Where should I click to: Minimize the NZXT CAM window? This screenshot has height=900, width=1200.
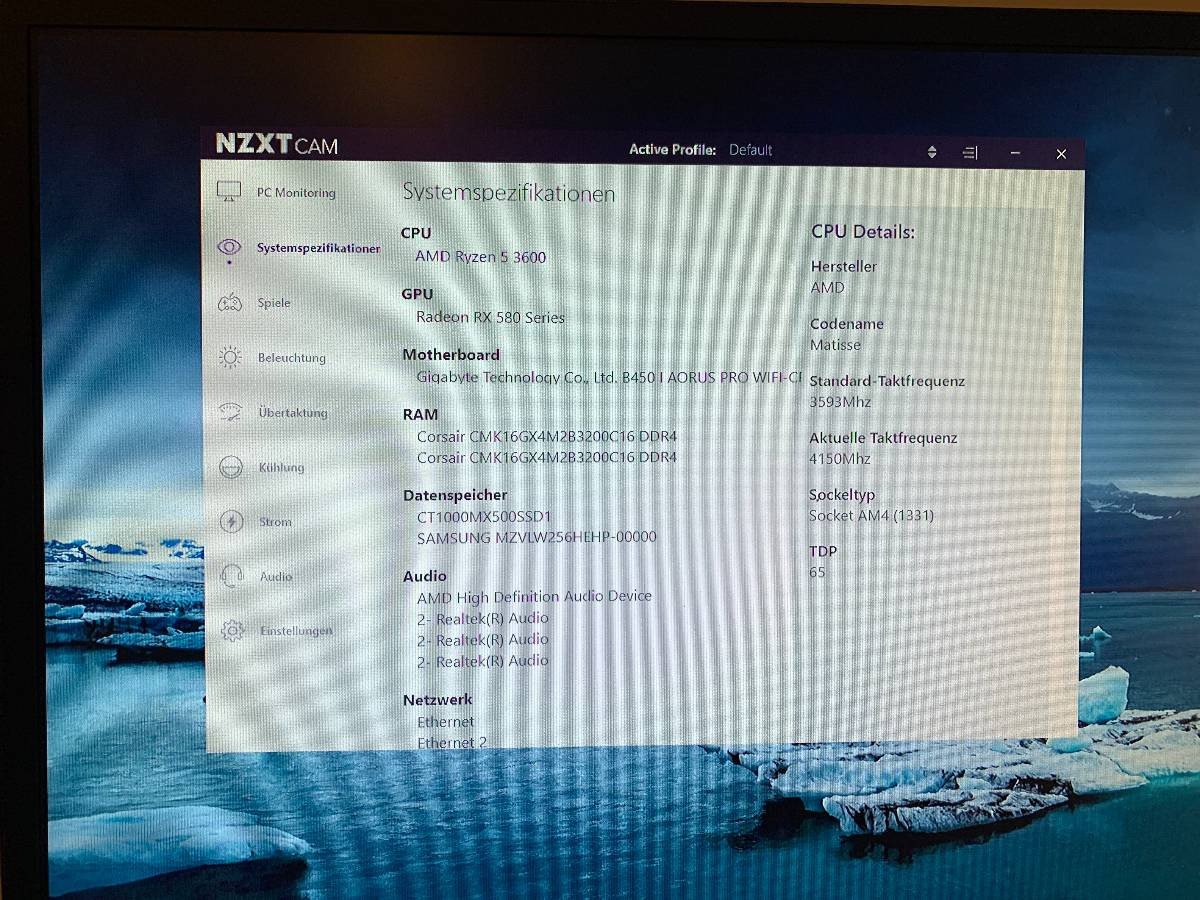point(1015,153)
